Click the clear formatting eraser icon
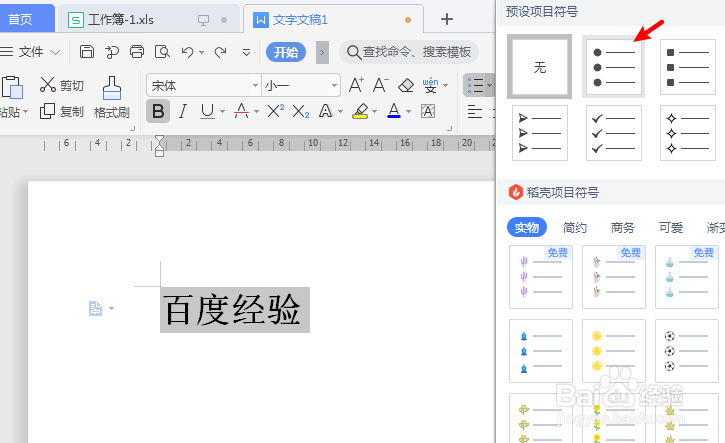The height and width of the screenshot is (443, 725). click(406, 85)
